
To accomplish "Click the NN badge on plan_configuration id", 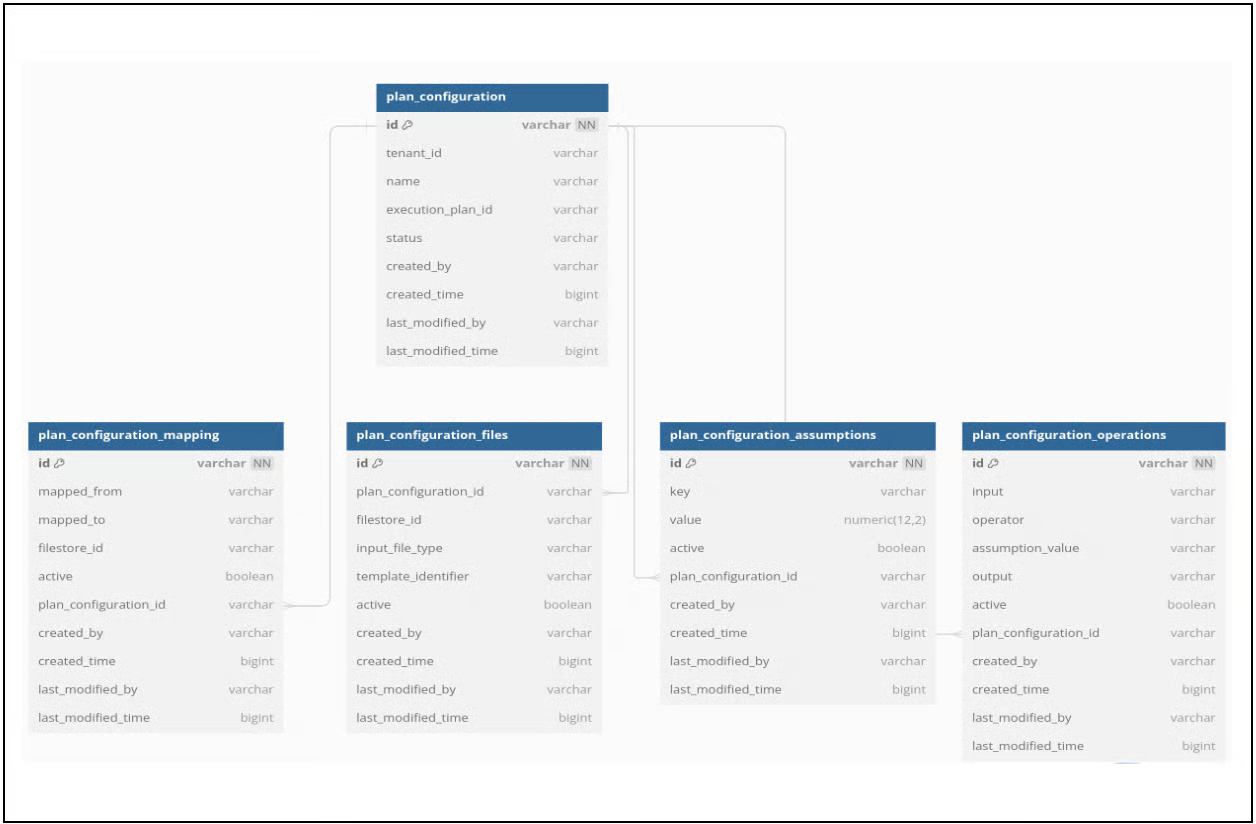I will (x=586, y=124).
